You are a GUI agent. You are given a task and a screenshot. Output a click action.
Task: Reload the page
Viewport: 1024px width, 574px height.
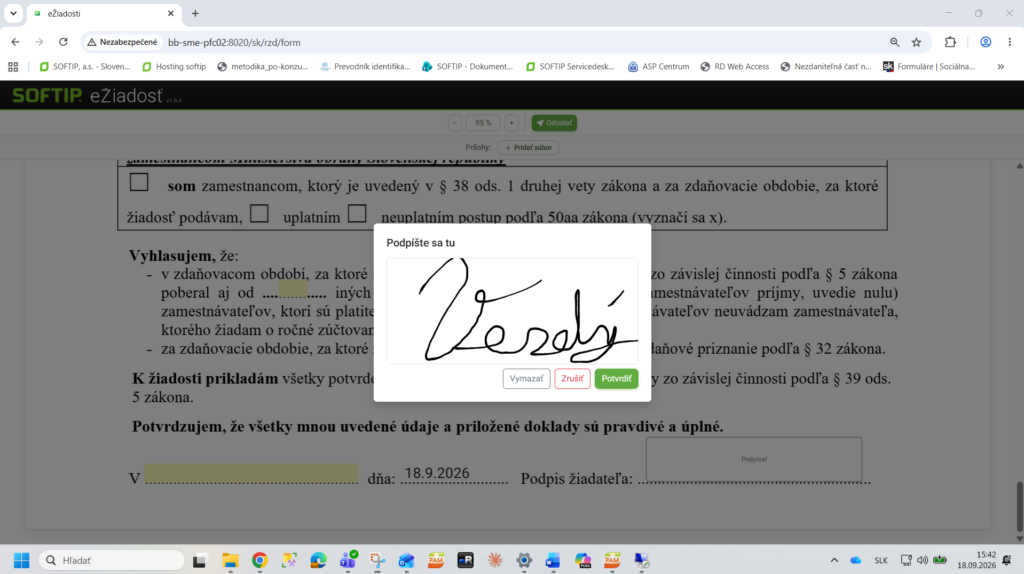coord(63,42)
